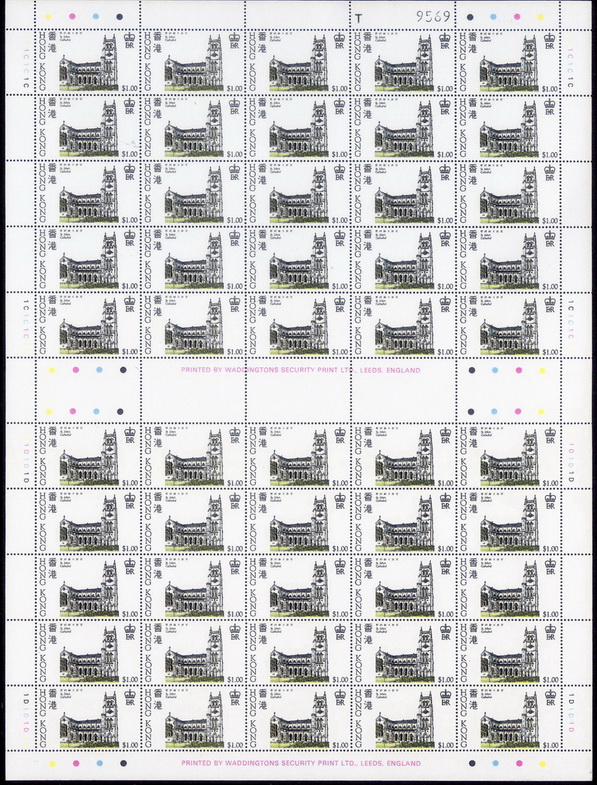Click the crown emblem on top-left stamp
The height and width of the screenshot is (785, 597).
pos(130,38)
